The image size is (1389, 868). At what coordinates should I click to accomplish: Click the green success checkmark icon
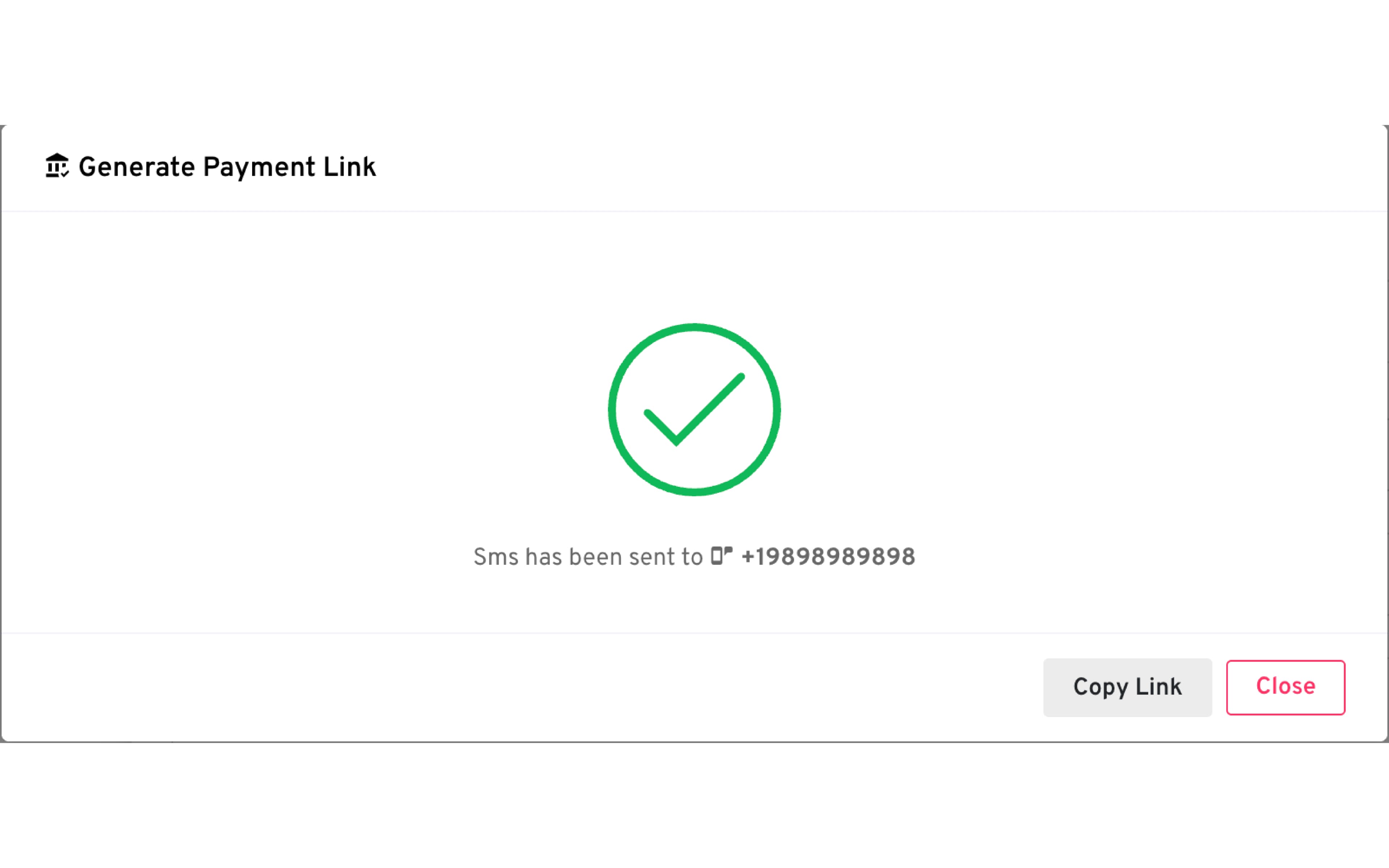tap(694, 409)
